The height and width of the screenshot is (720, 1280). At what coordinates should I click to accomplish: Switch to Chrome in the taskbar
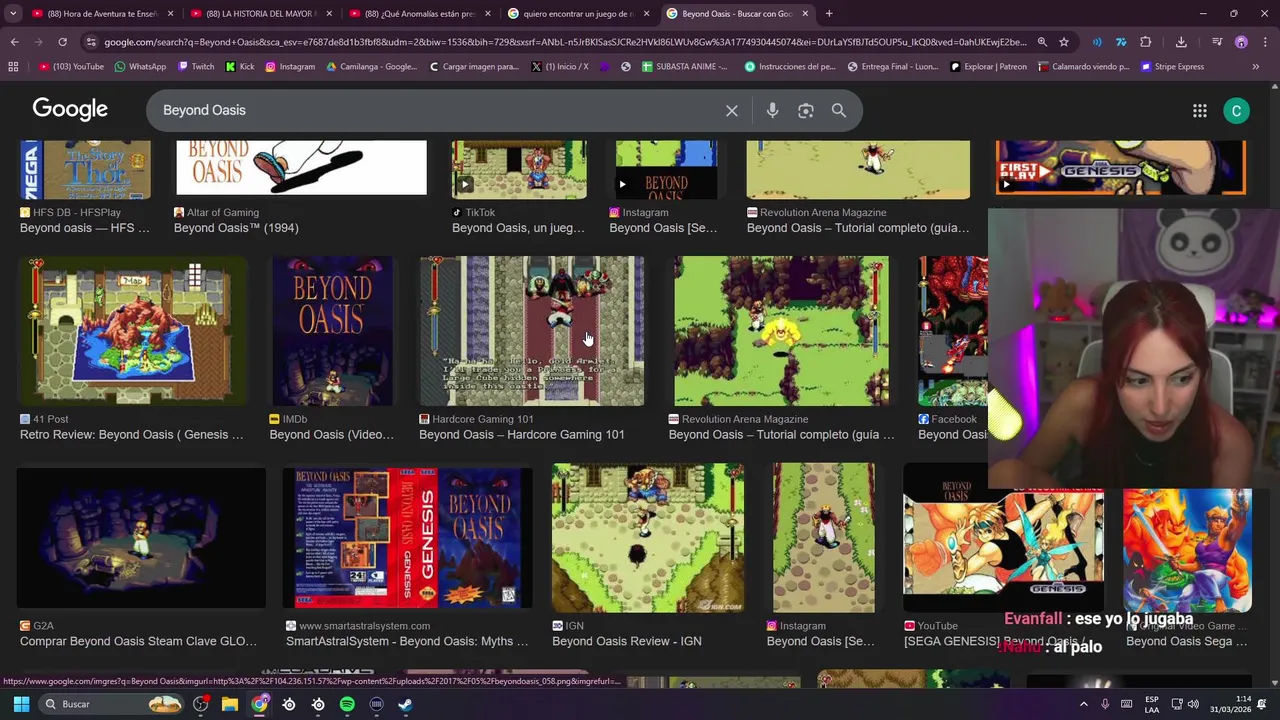(260, 704)
